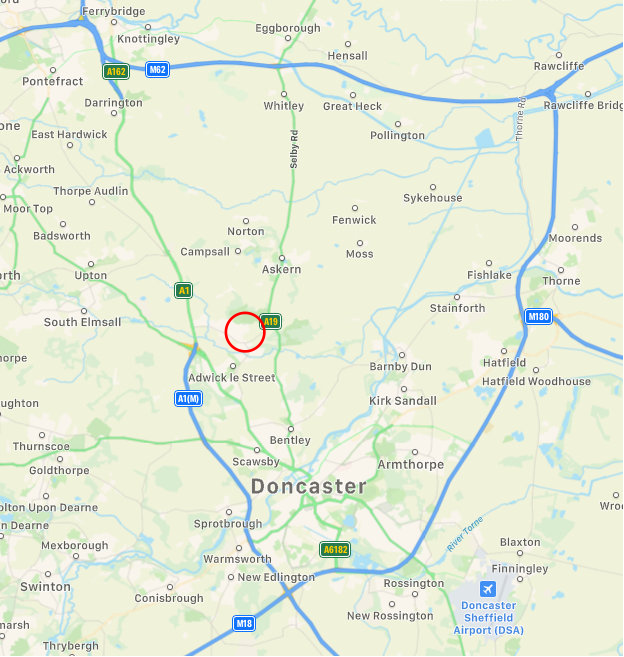
Task: Click the Pontefract town label
Action: 53,81
